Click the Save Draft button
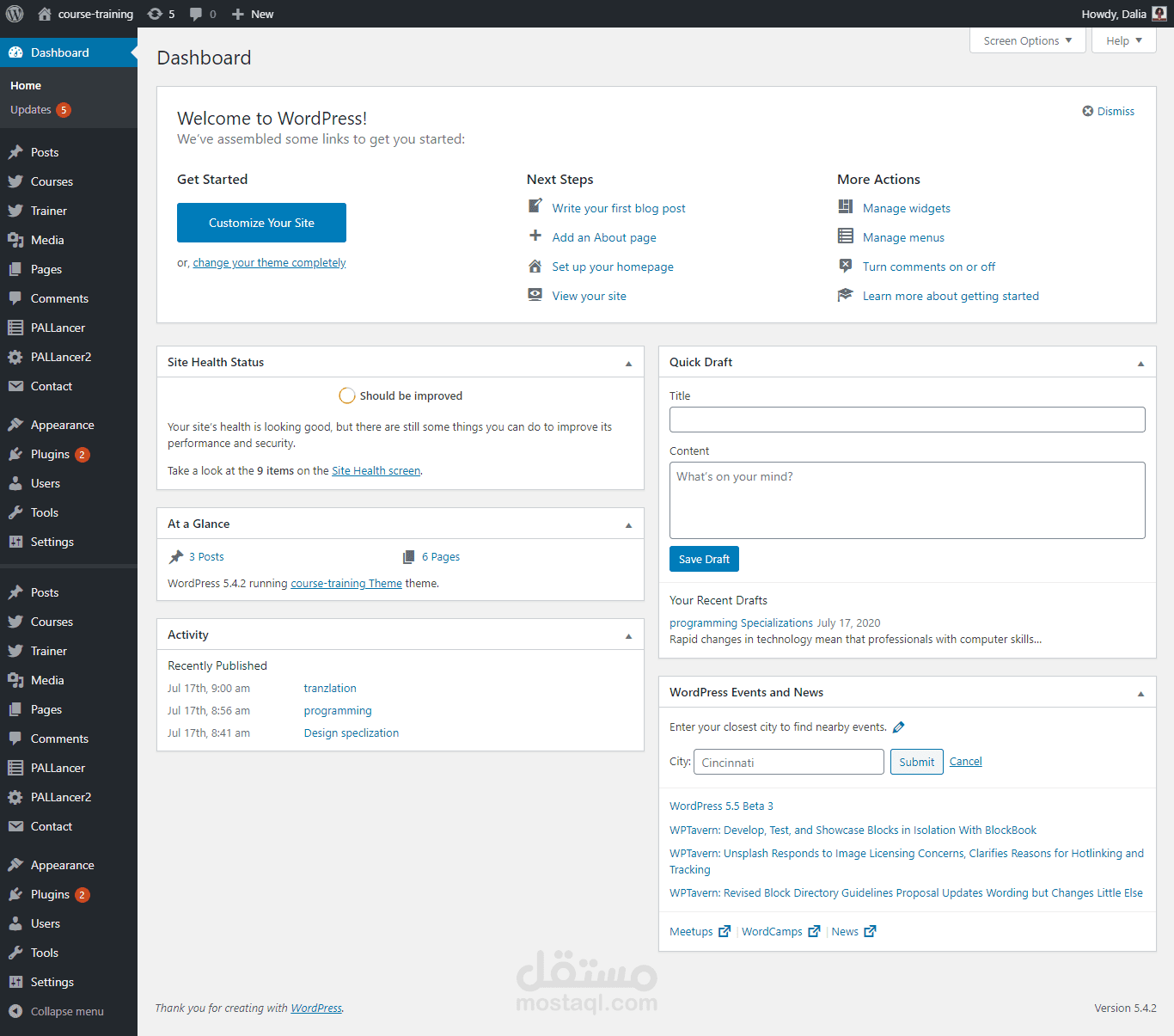Screen dimensions: 1174x1036 (704, 559)
